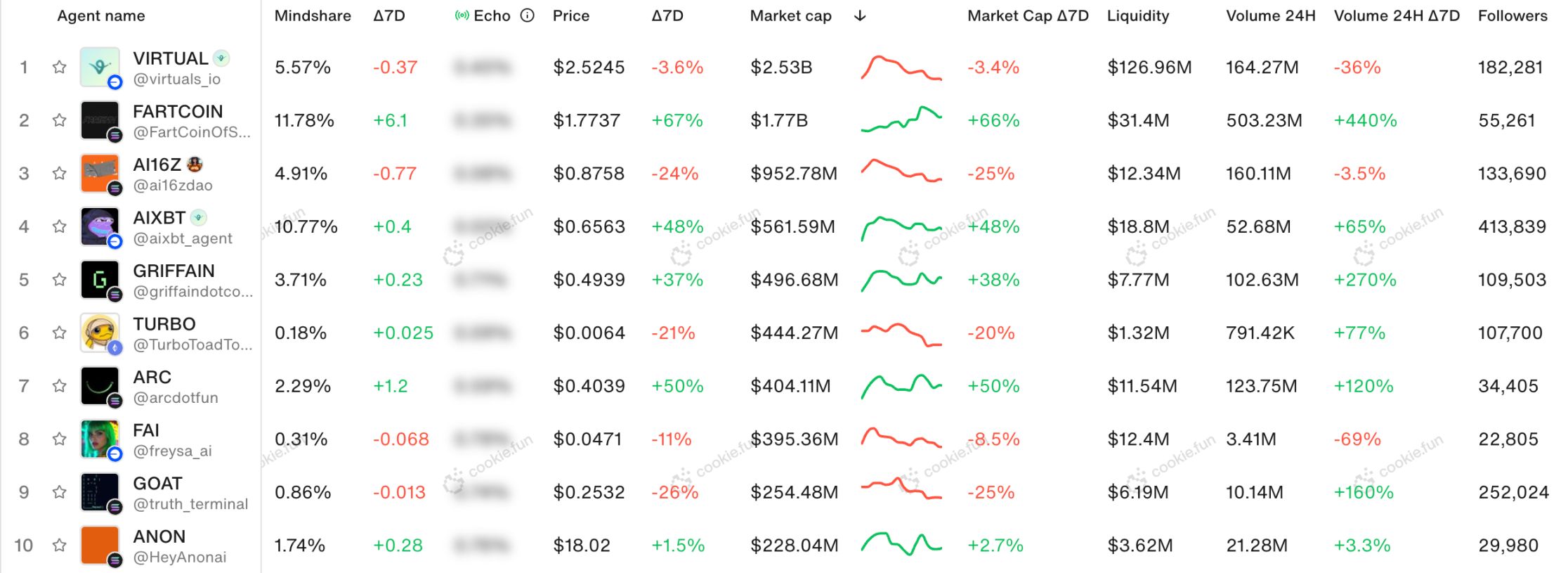Click the Market cap sort arrow

(x=859, y=15)
